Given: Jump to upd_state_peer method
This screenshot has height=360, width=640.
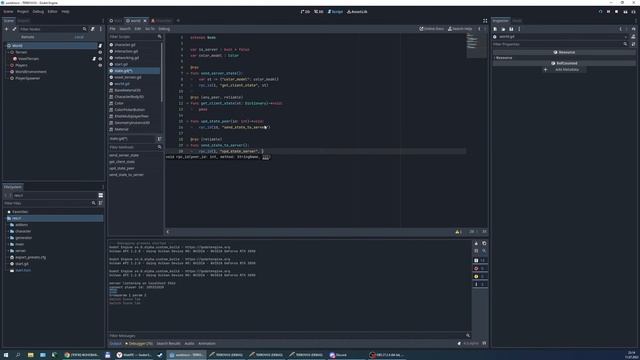Looking at the screenshot, I should pyautogui.click(x=122, y=168).
